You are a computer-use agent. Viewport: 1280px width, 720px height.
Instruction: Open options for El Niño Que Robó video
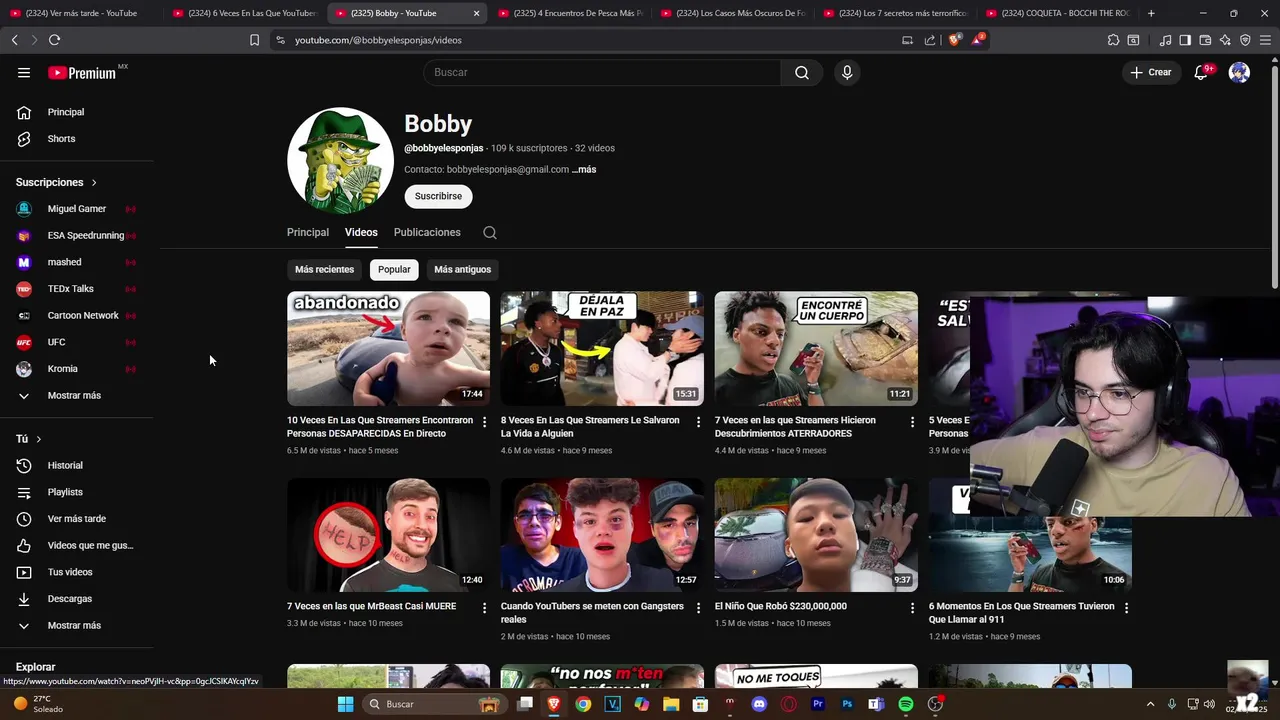[912, 608]
